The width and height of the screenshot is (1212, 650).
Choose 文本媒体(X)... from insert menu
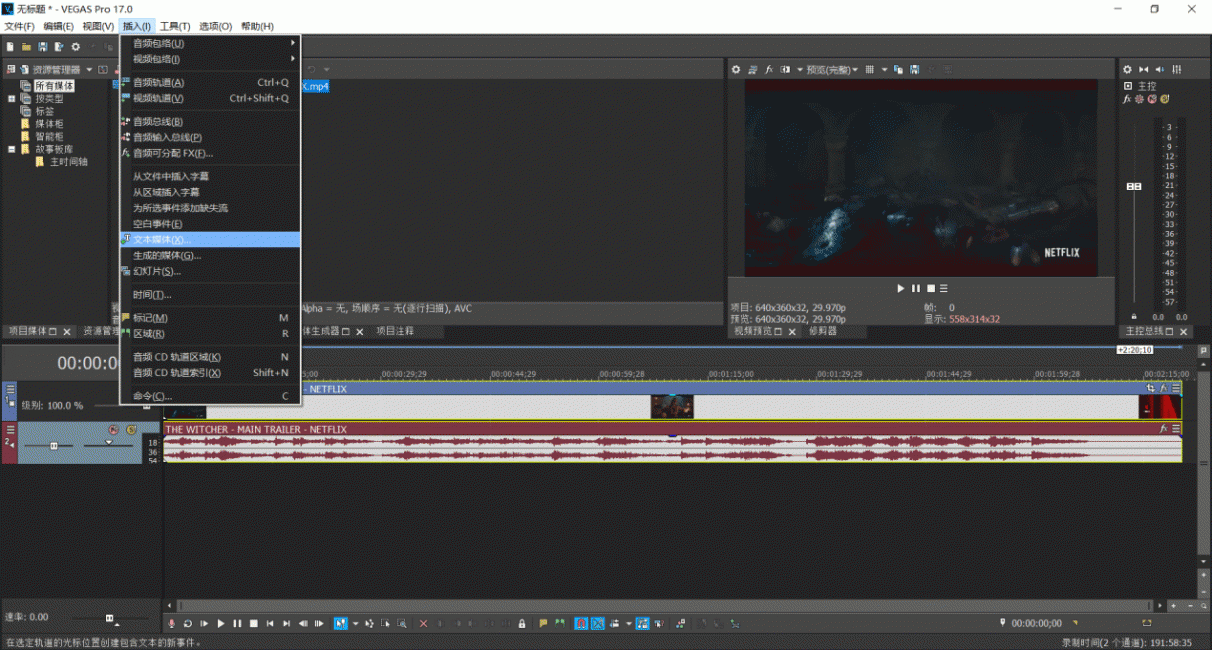pos(210,240)
